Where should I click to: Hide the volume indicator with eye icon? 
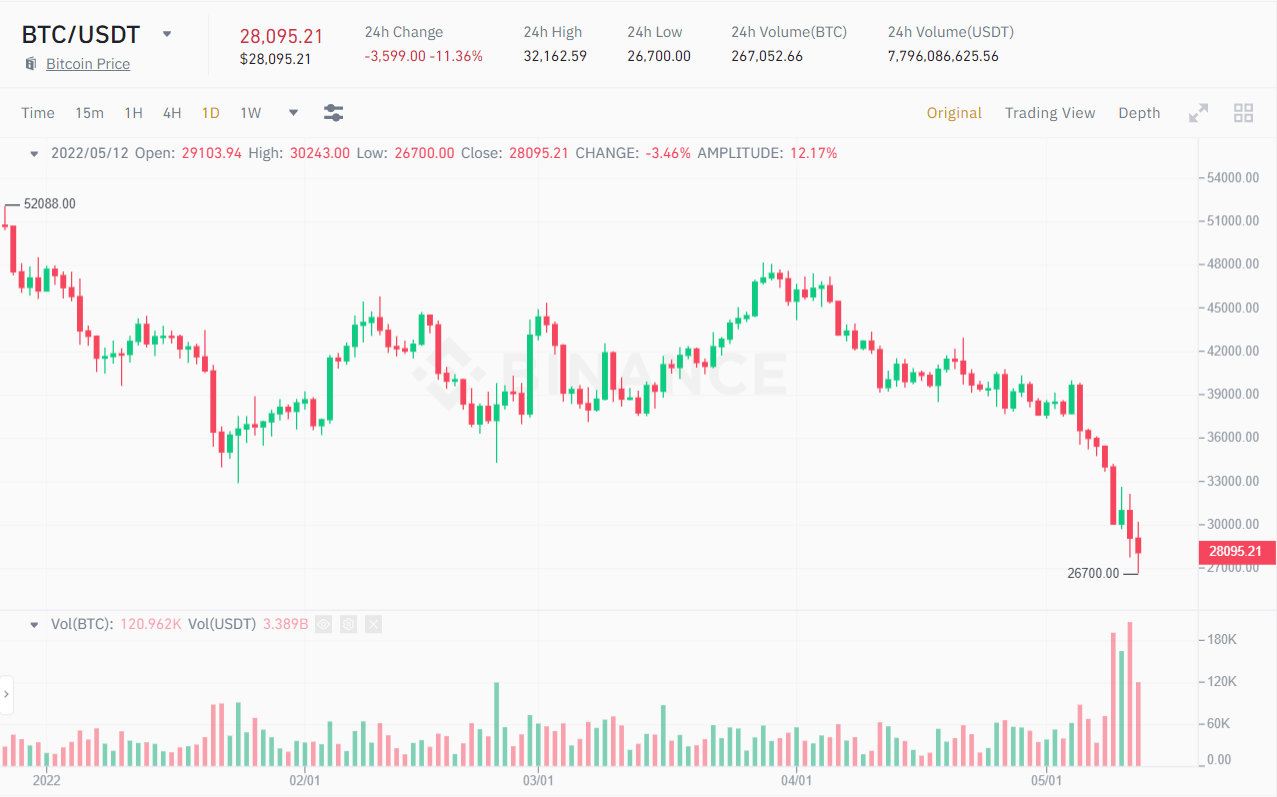tap(323, 624)
